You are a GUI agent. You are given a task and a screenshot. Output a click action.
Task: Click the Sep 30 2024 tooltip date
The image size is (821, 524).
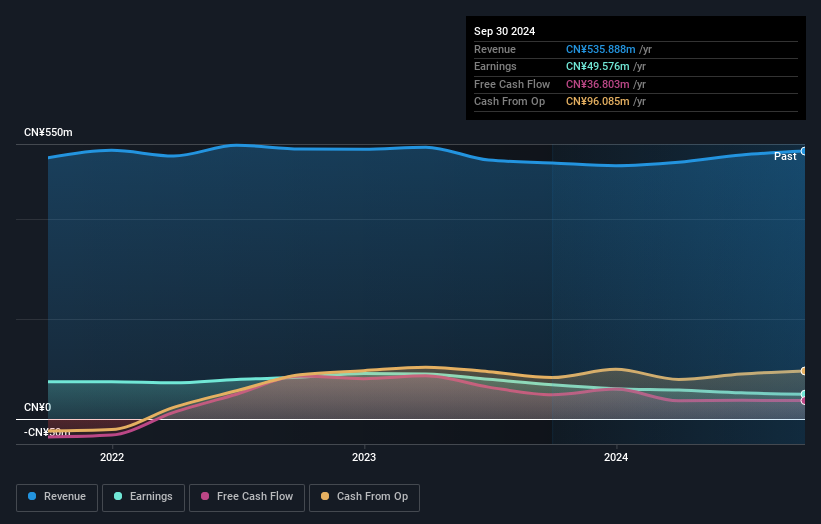point(505,31)
